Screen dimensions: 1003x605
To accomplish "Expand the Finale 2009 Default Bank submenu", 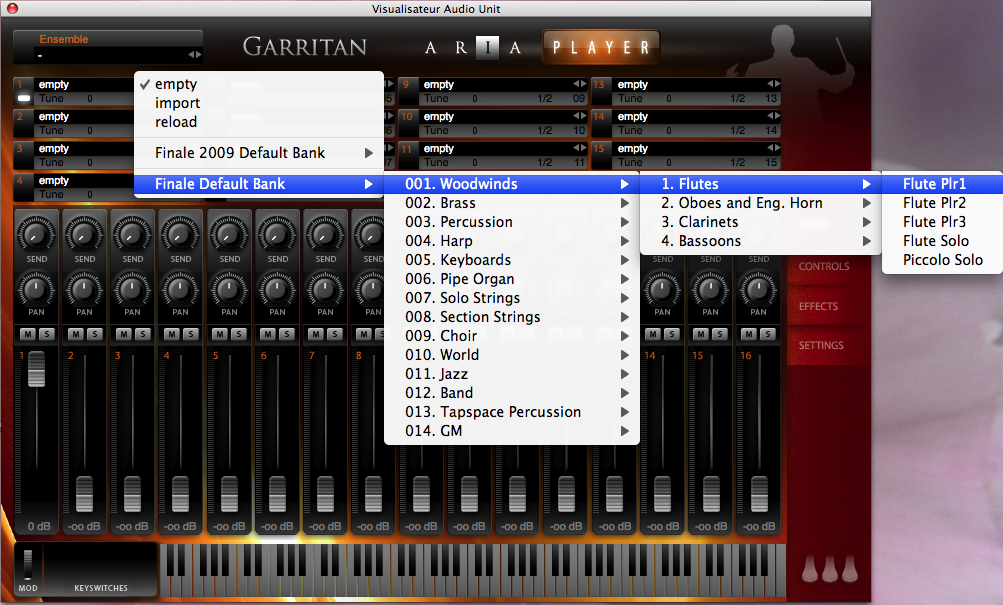I will (258, 153).
